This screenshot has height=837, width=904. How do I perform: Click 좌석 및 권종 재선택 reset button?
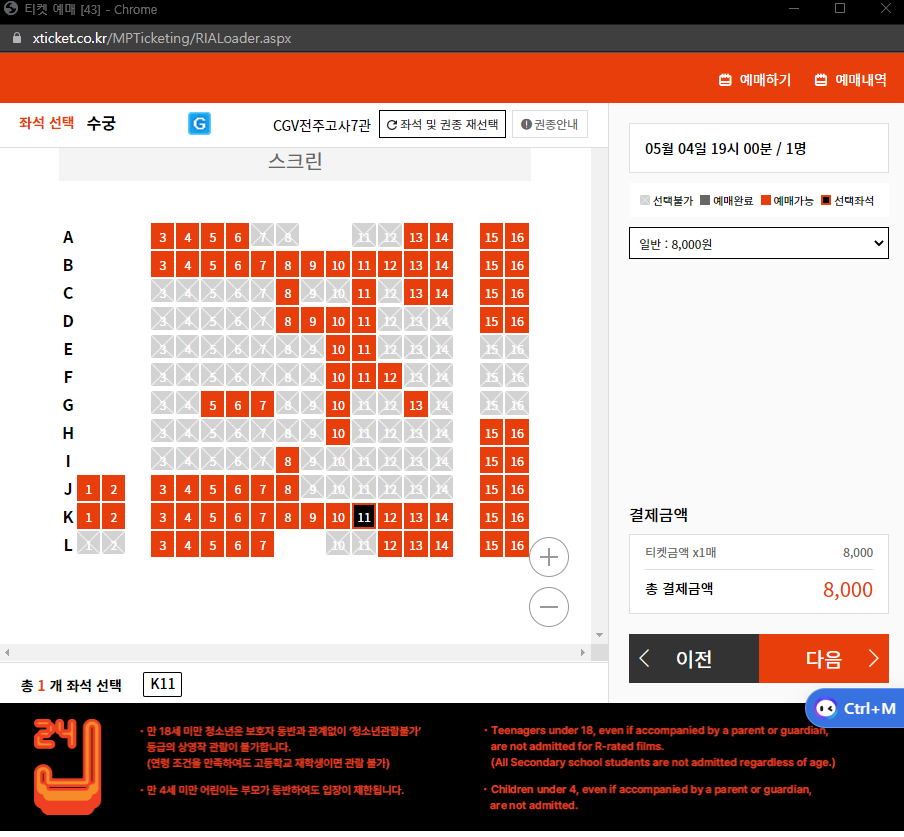point(442,124)
